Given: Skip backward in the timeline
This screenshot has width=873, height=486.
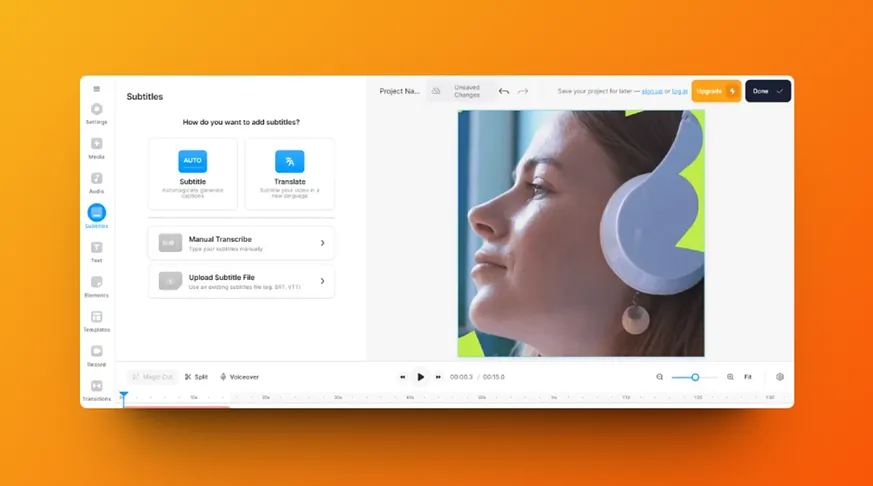Looking at the screenshot, I should (403, 377).
